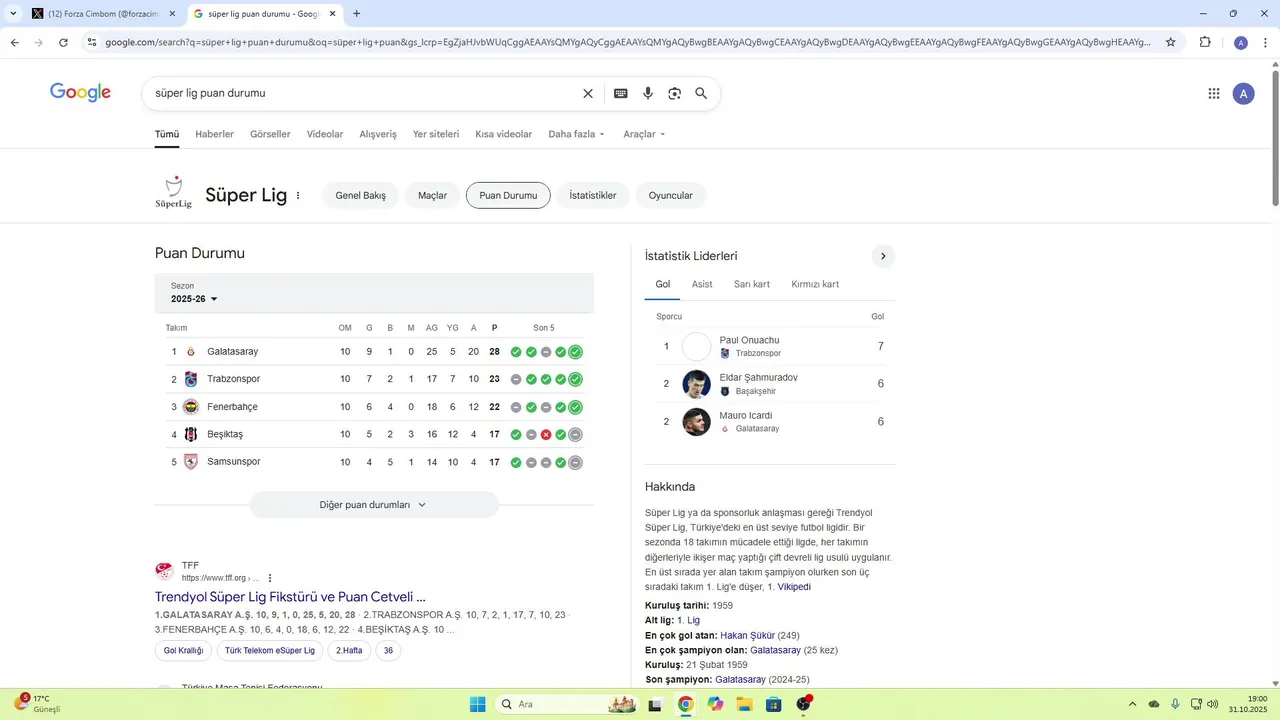Switch to the Yer siteleri tab
Image resolution: width=1280 pixels, height=720 pixels.
point(436,134)
